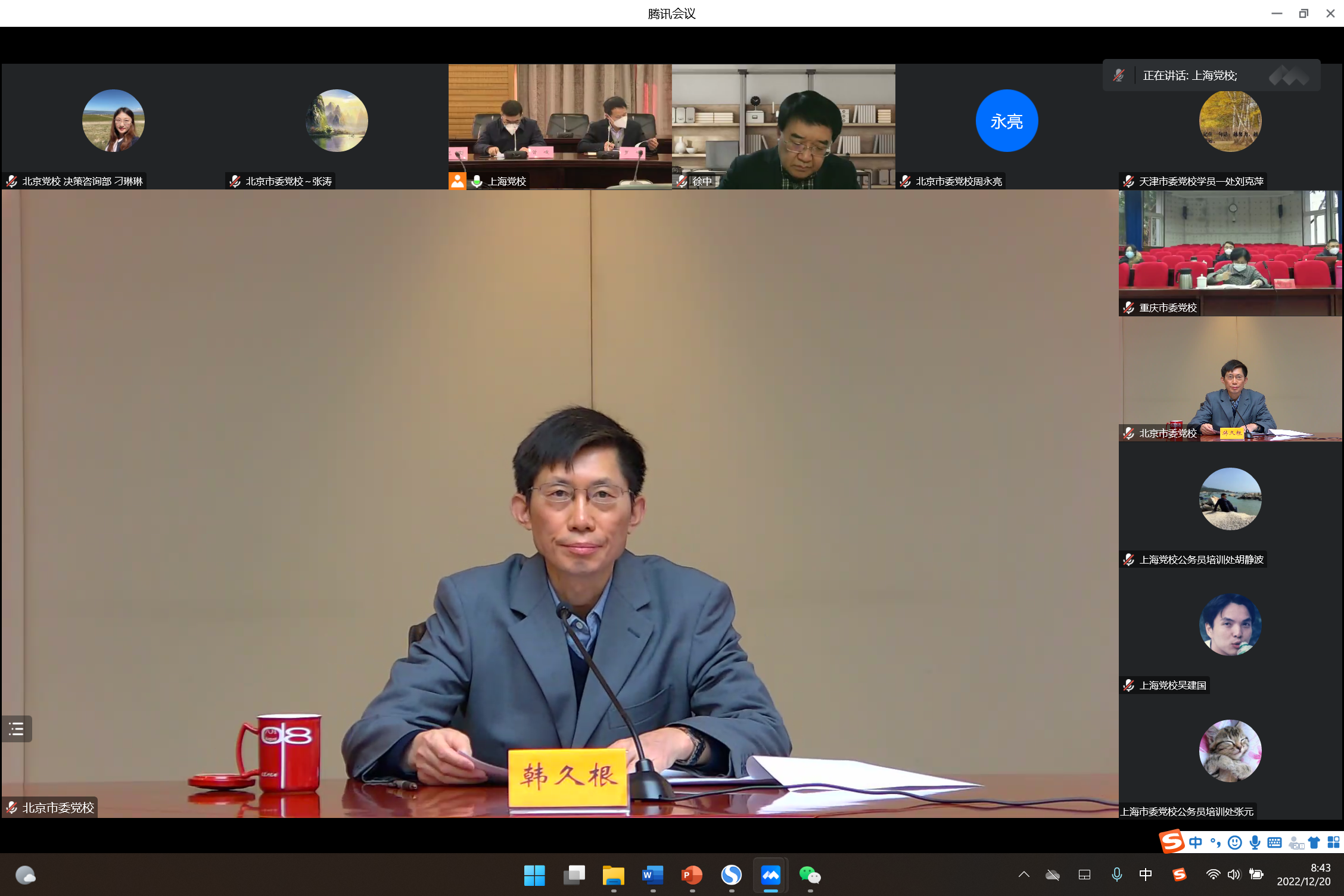1344x896 pixels.
Task: Open WeChat from the taskbar
Action: coord(810,875)
